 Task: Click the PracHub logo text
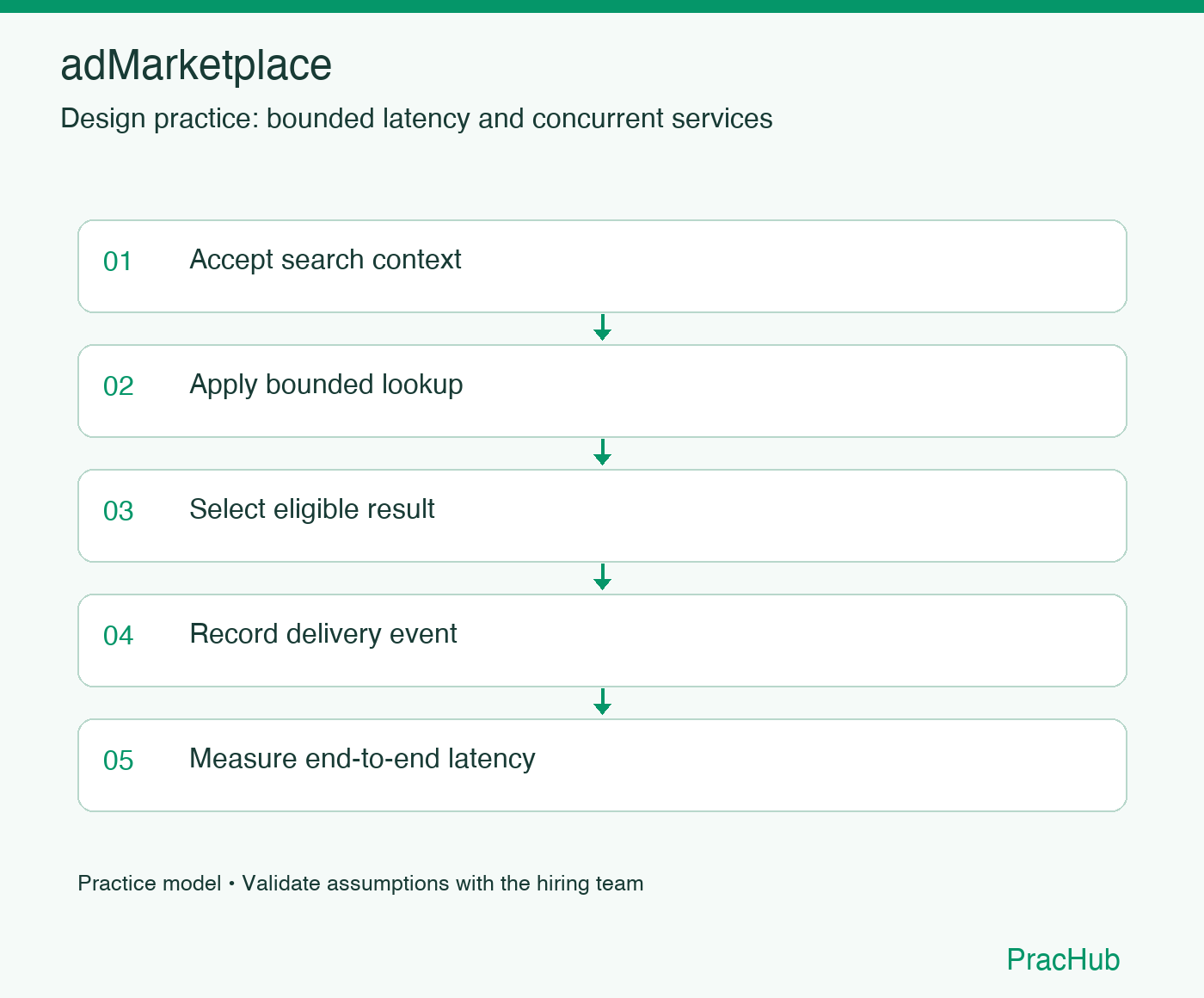click(x=1063, y=959)
